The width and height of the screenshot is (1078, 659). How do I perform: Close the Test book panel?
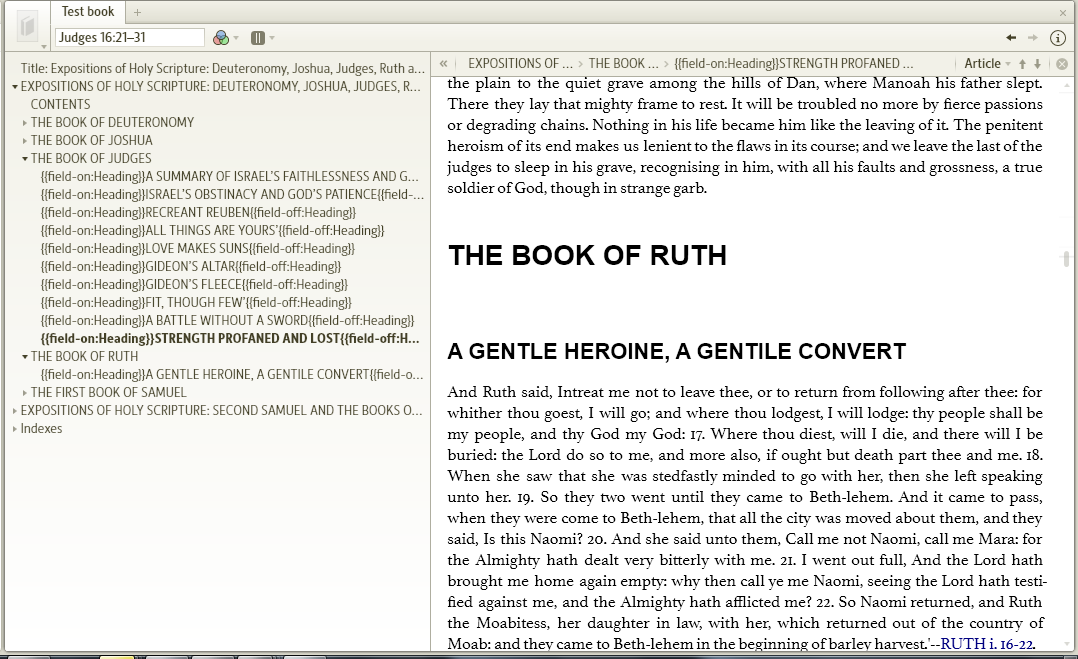(x=1063, y=12)
